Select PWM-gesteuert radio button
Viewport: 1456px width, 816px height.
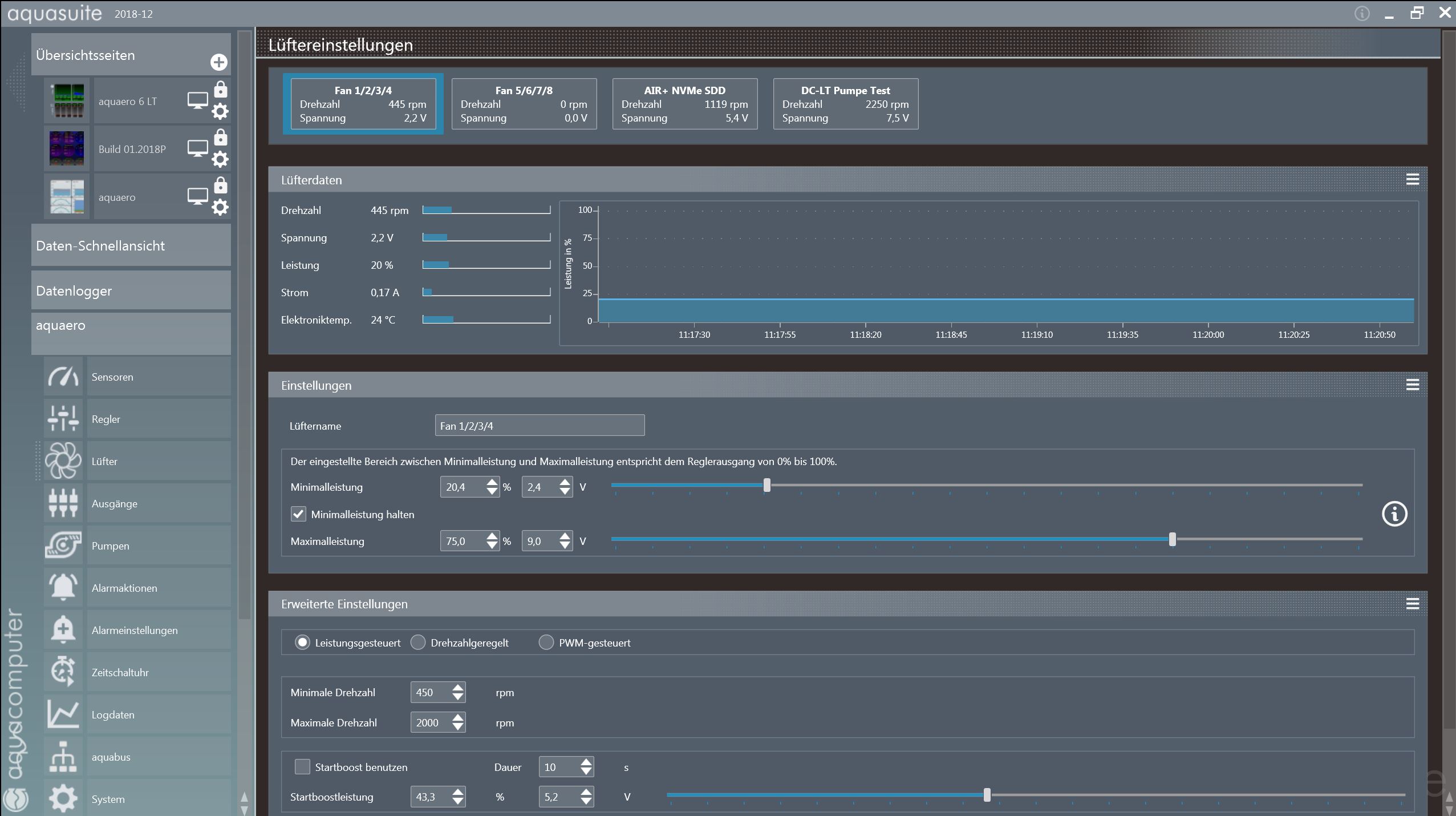pos(546,643)
